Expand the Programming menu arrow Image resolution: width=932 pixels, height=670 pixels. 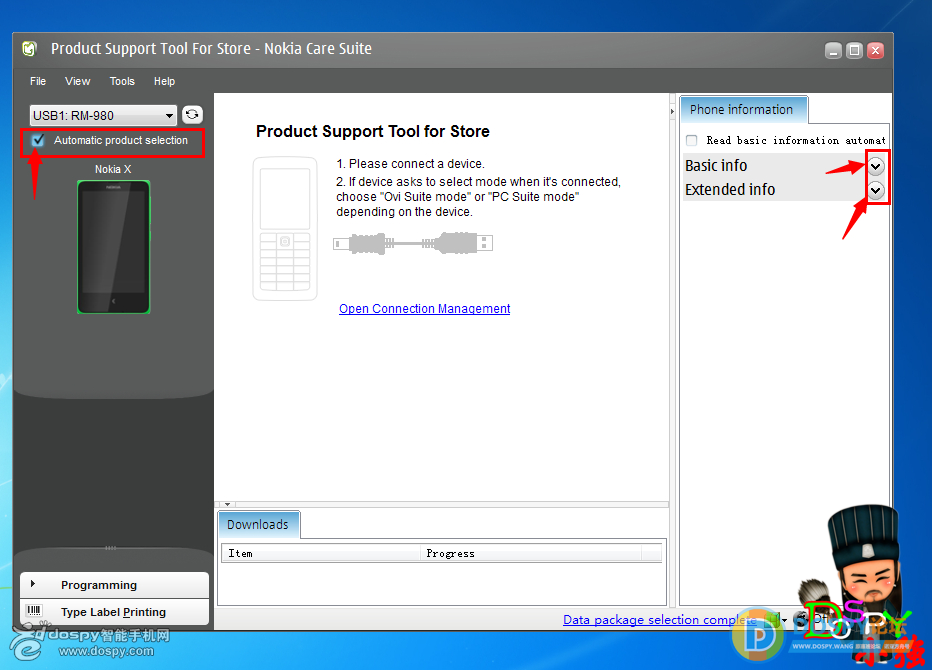point(33,584)
